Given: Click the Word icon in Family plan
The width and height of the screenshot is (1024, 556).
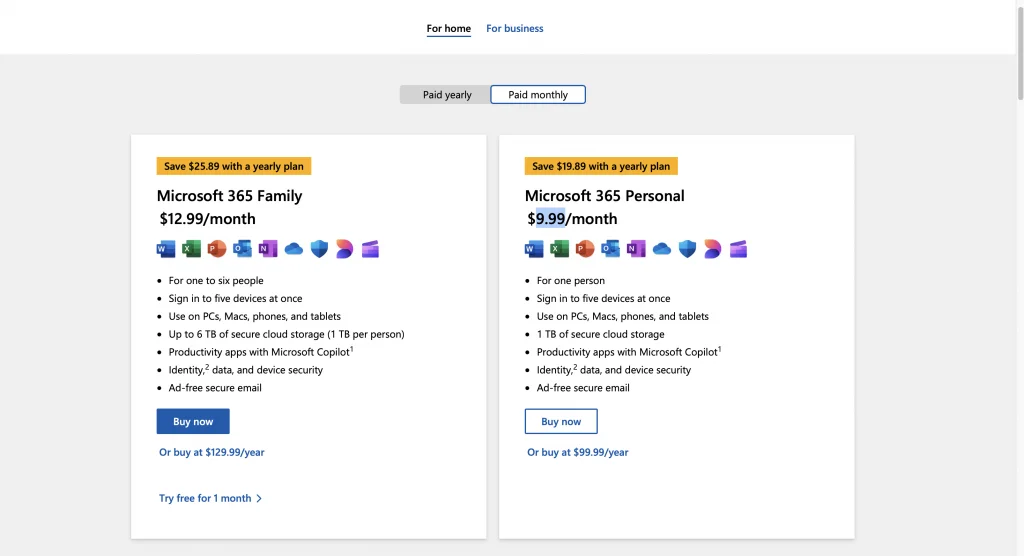Looking at the screenshot, I should click(x=166, y=249).
